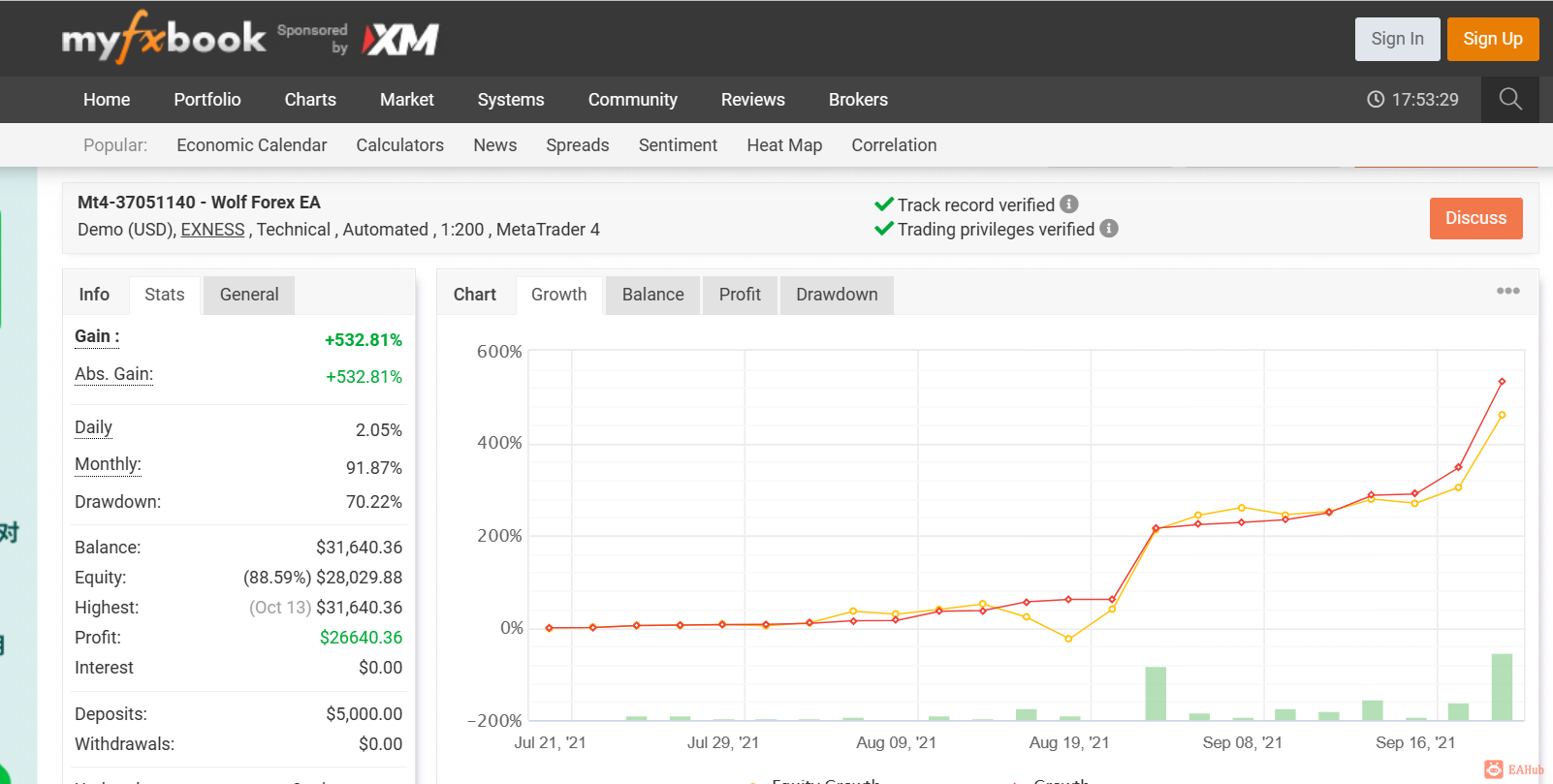
Task: Open the Portfolio menu
Action: coord(207,100)
